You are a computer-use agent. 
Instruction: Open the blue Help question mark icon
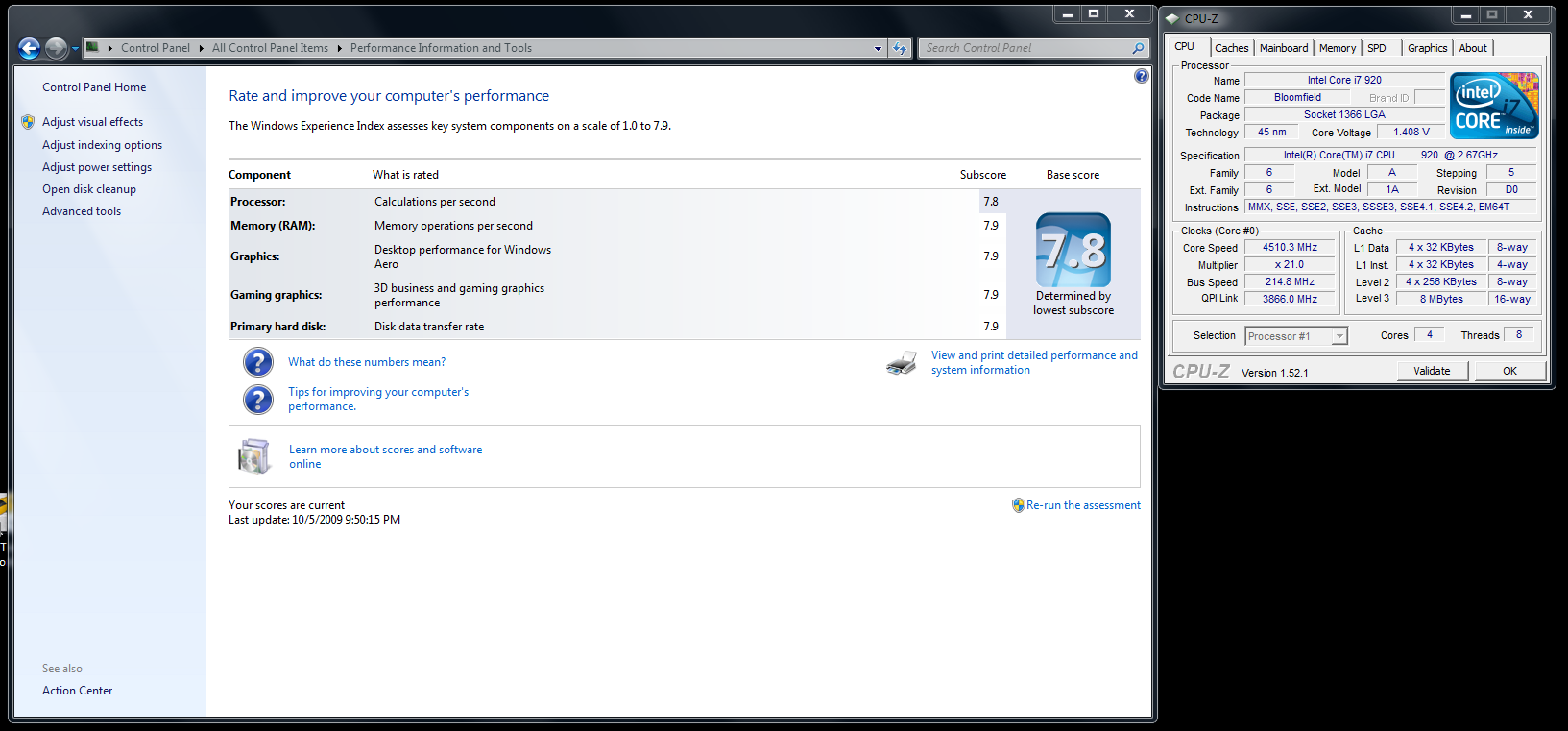[1141, 76]
